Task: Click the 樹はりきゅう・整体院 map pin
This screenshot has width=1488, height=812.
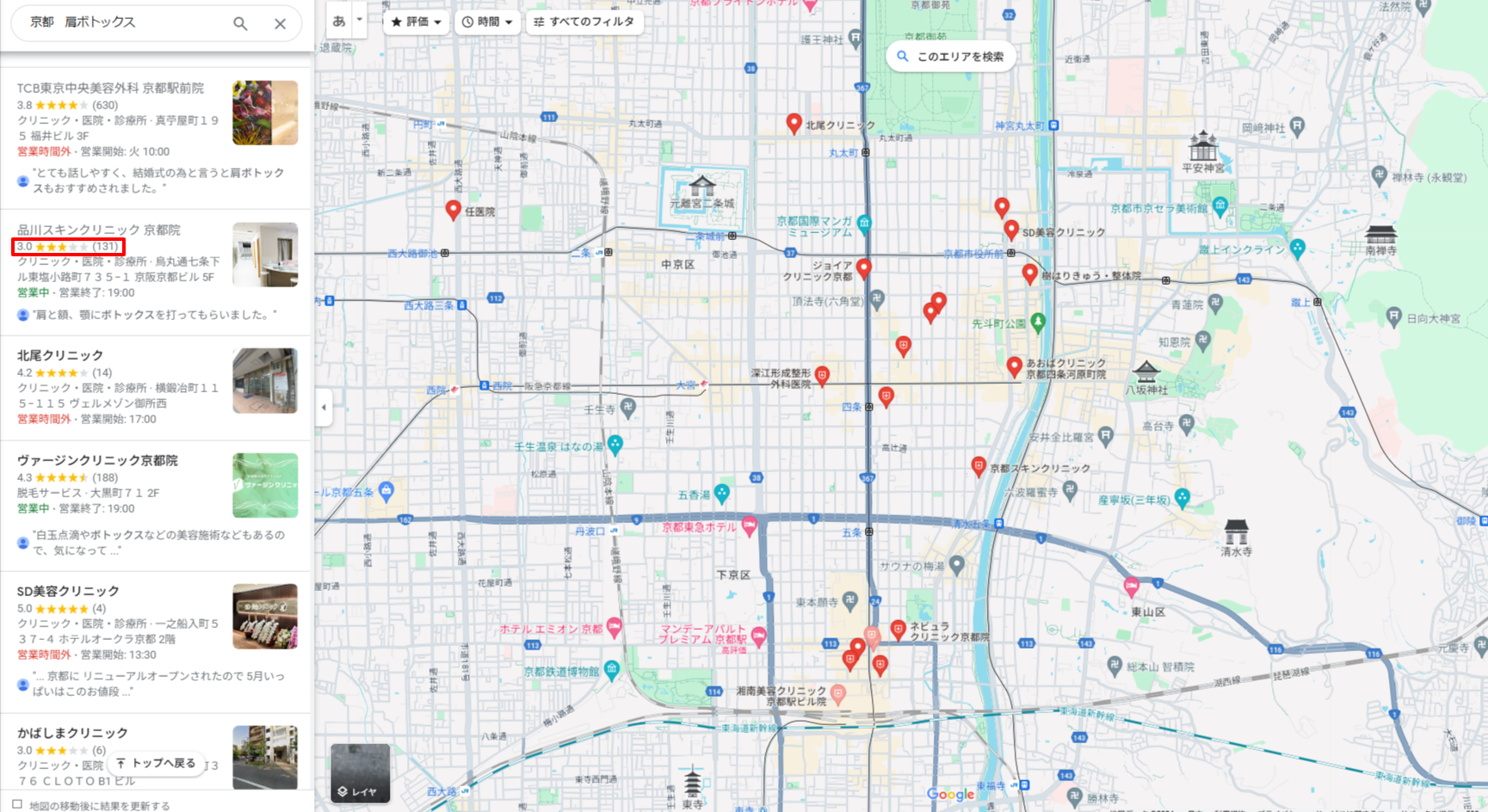Action: tap(1029, 274)
